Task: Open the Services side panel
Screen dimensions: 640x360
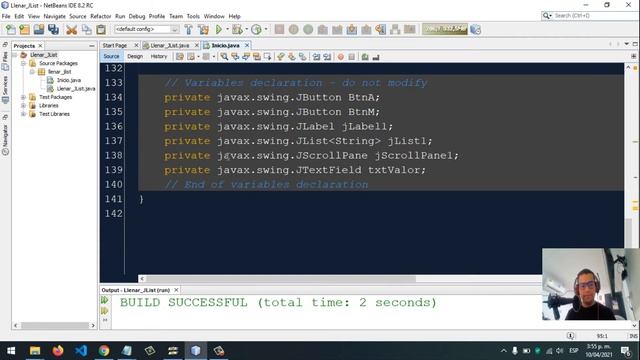Action: click(5, 89)
